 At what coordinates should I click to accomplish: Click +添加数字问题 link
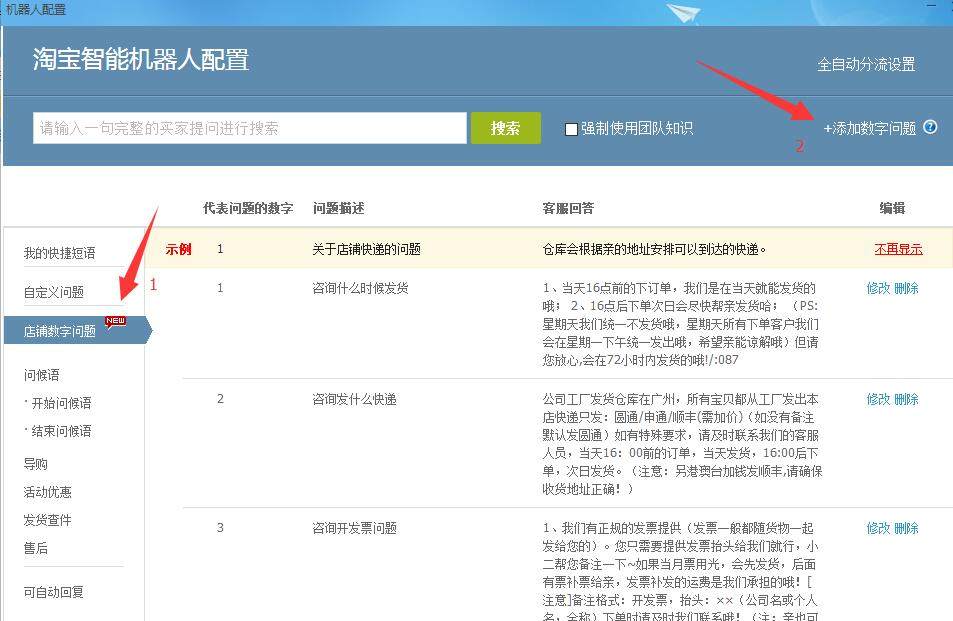869,128
